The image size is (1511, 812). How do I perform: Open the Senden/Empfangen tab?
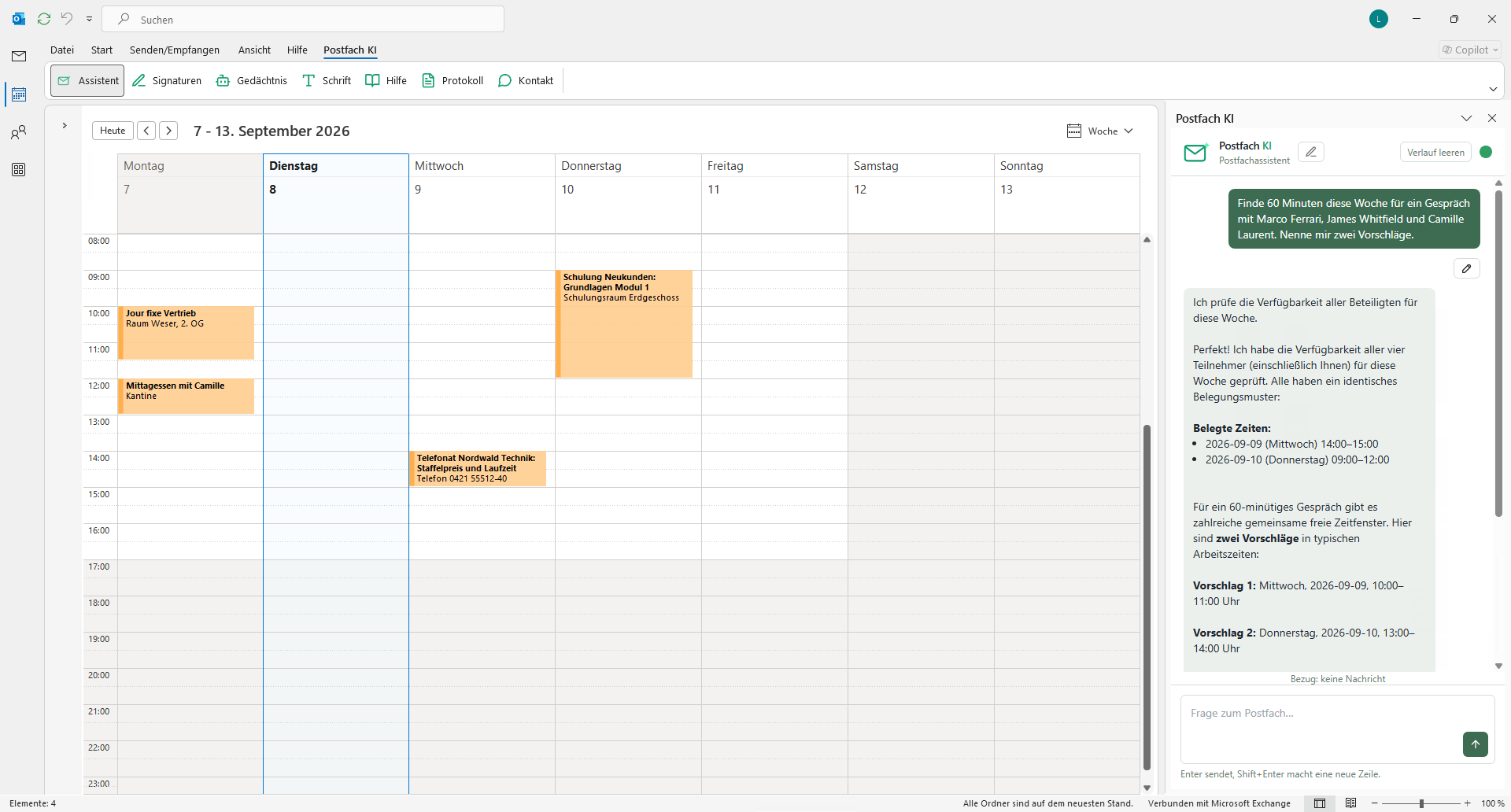(x=175, y=50)
